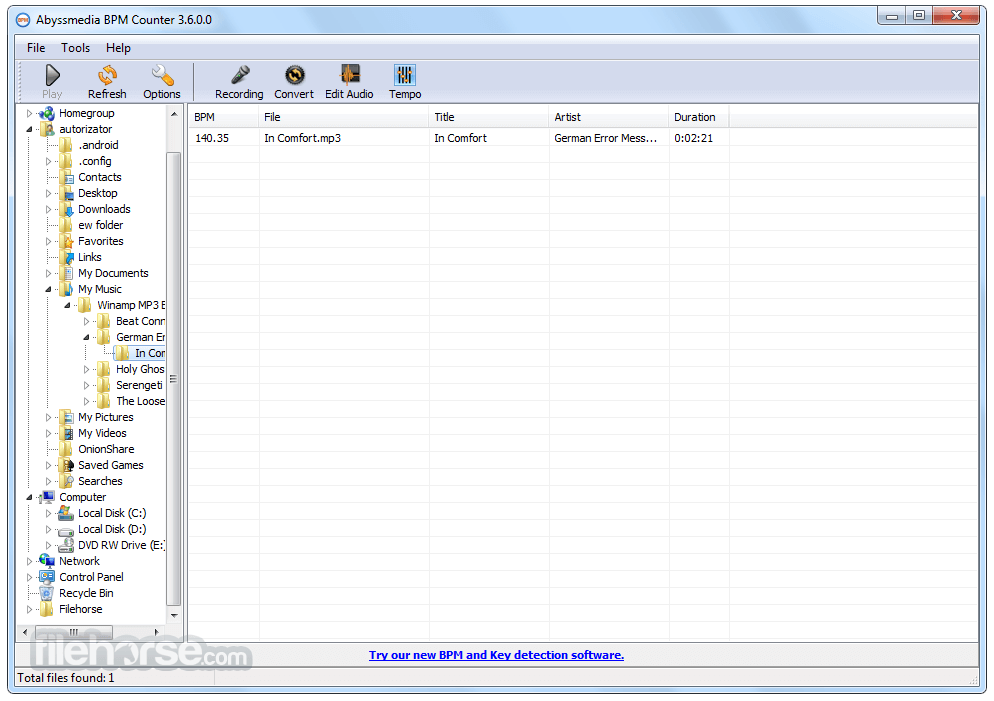Collapse the Winamp MP3 folder arrow
The width and height of the screenshot is (994, 701).
67,305
